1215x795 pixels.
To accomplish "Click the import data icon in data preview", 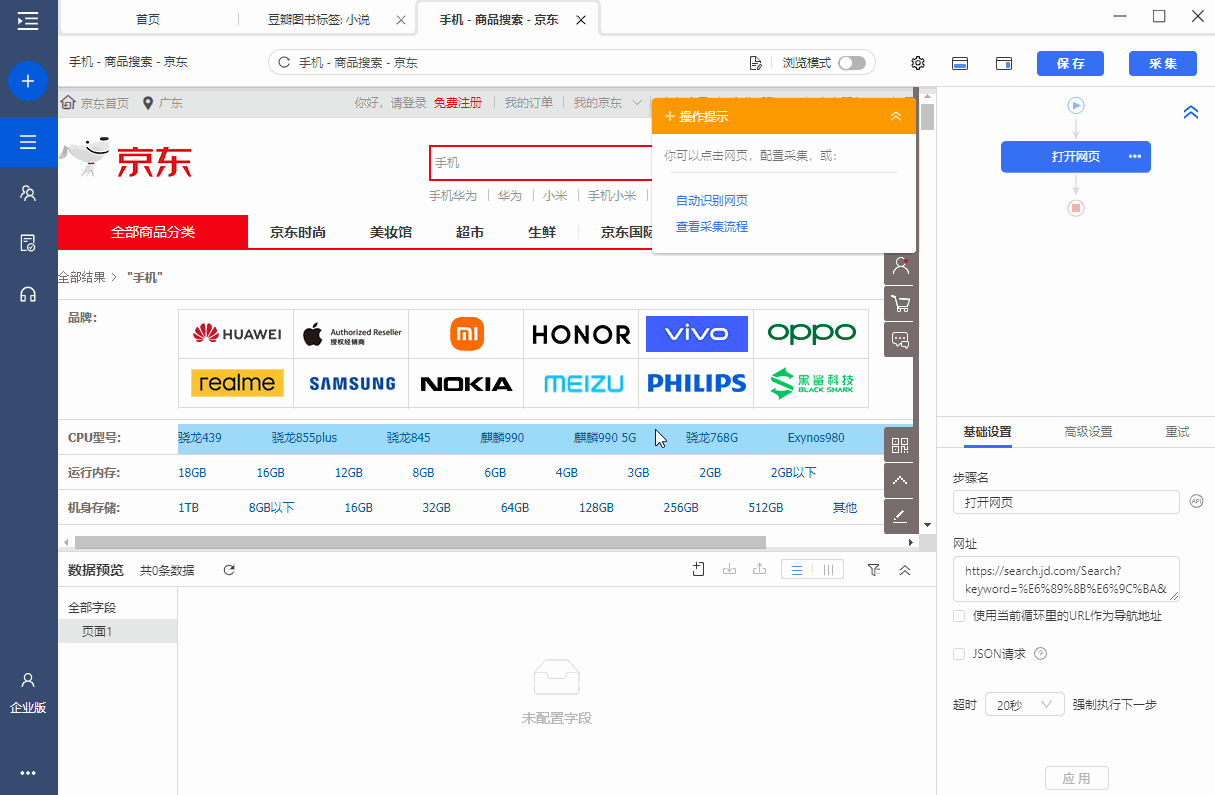I will coord(729,570).
